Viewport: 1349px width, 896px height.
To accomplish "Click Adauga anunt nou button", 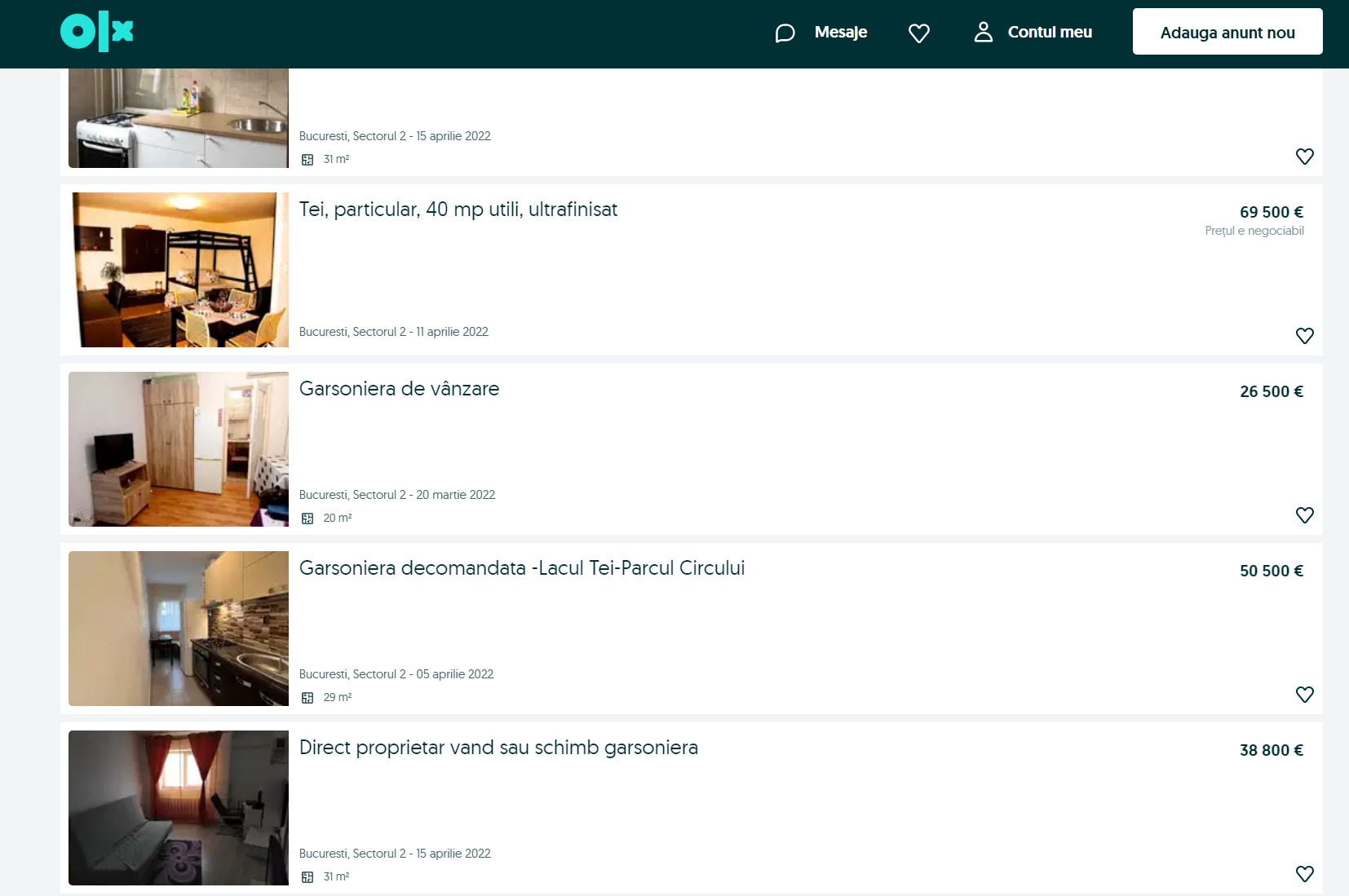I will [x=1227, y=33].
